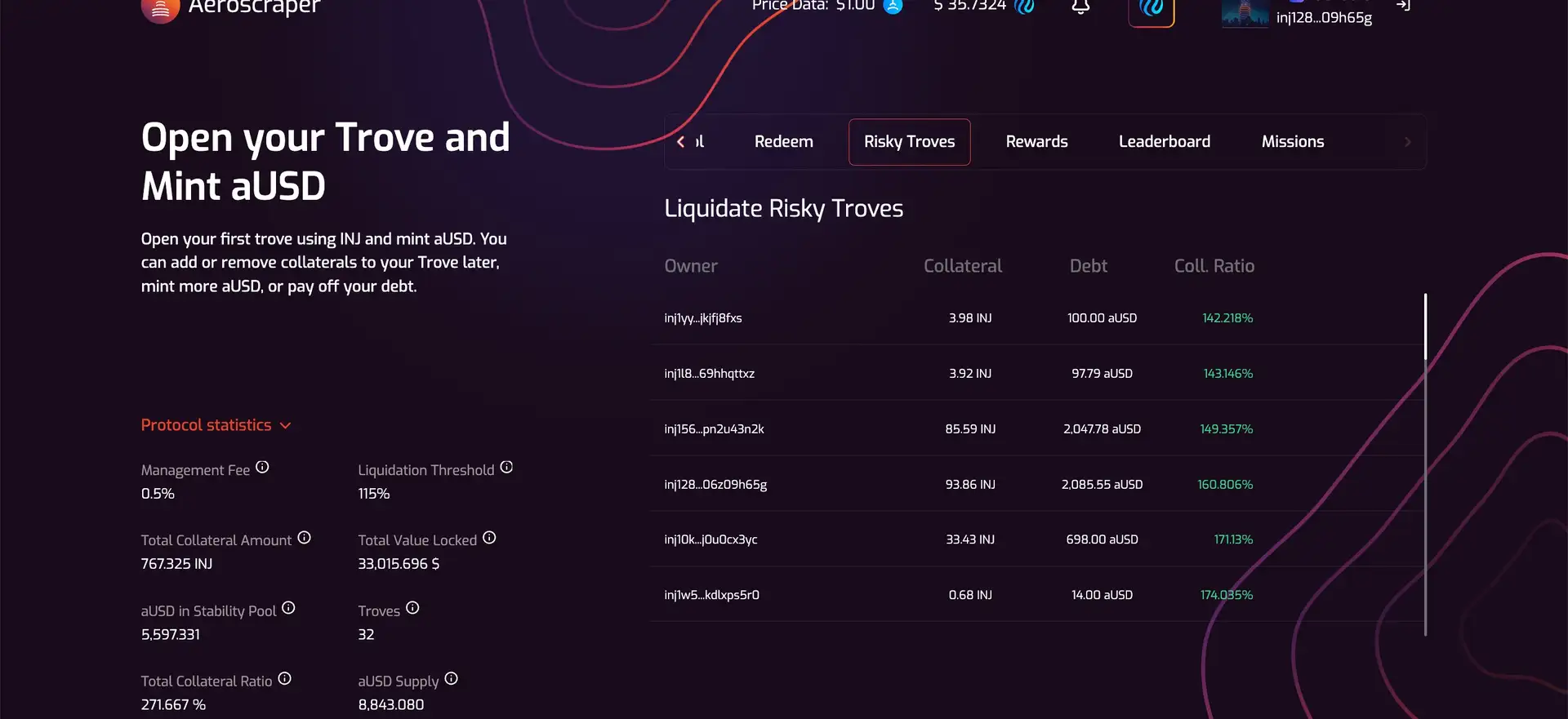Click the Aeroscraper logo icon
This screenshot has width=1568, height=719.
[160, 10]
